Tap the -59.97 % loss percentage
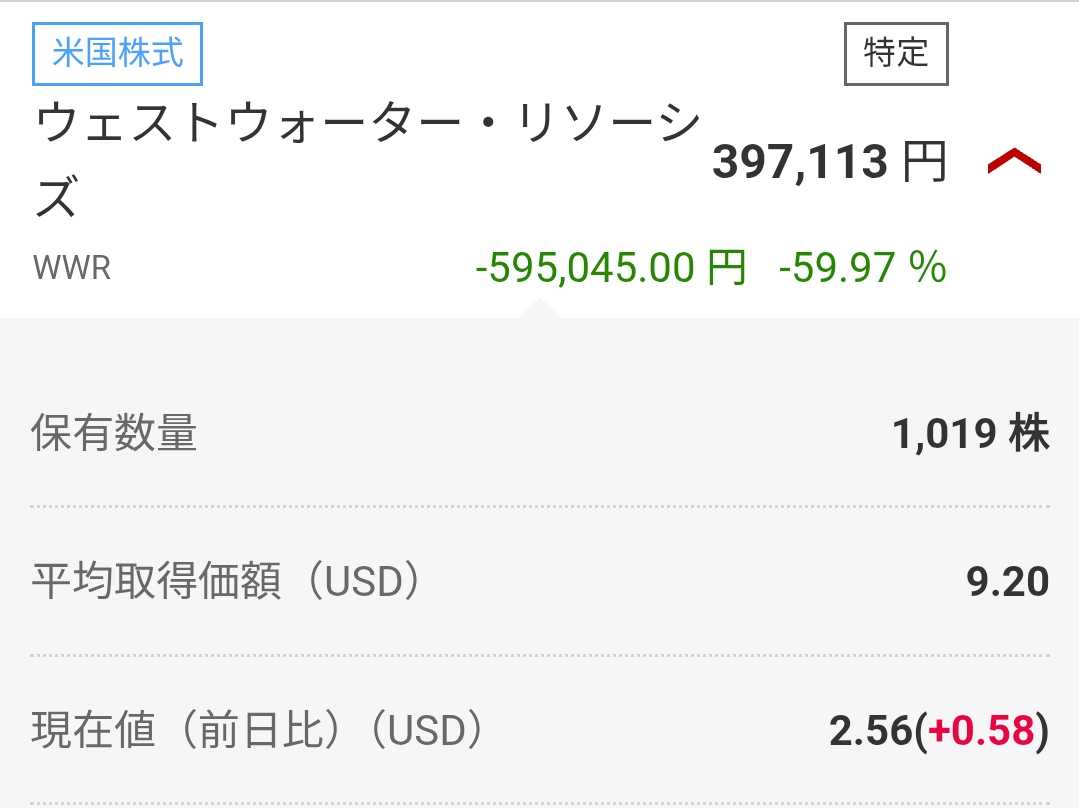This screenshot has width=1079, height=808. pos(862,268)
